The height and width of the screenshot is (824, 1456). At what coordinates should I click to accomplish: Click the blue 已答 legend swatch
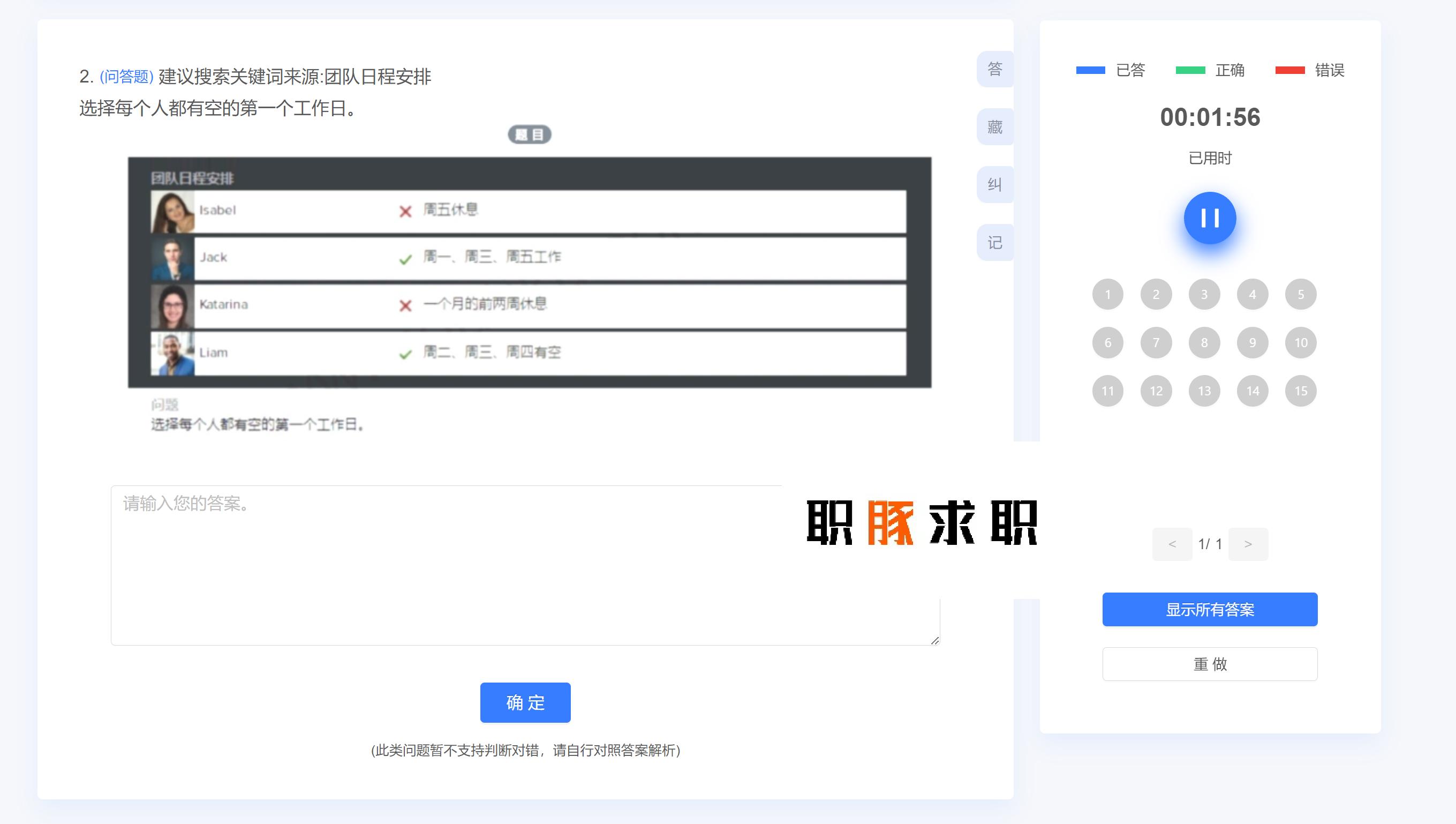coord(1090,70)
